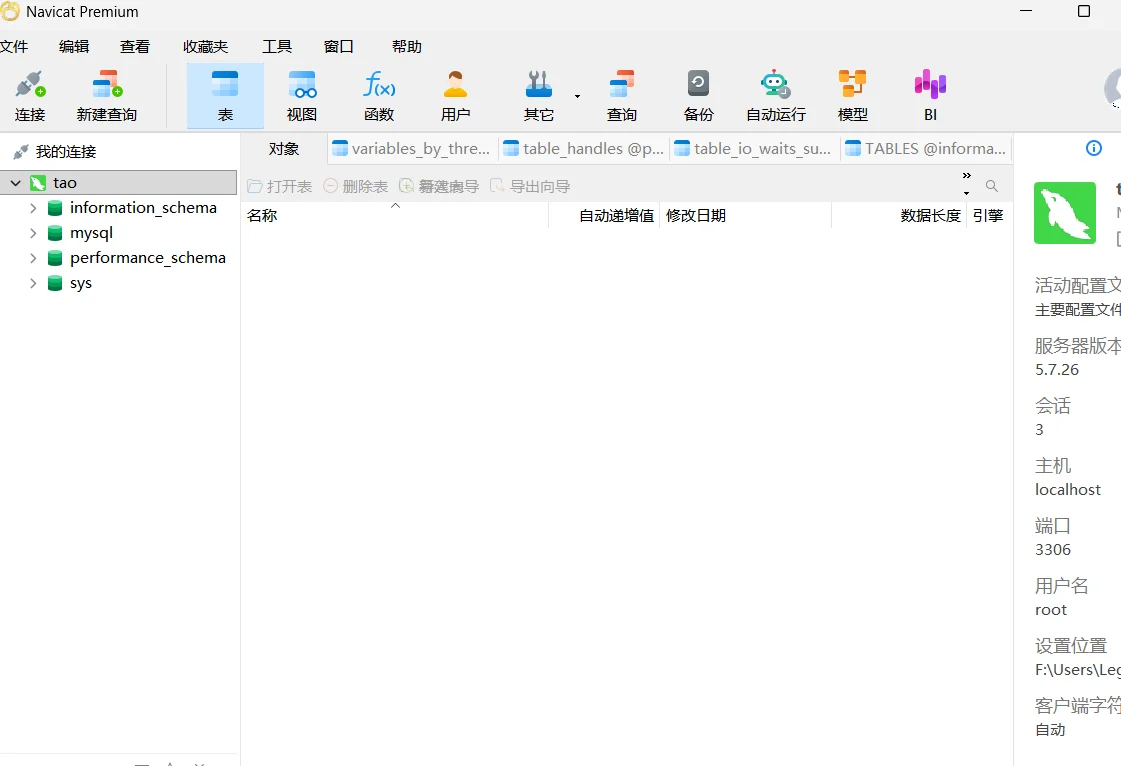Switch to table_handles tab
Viewport: 1121px width, 766px height.
click(583, 149)
